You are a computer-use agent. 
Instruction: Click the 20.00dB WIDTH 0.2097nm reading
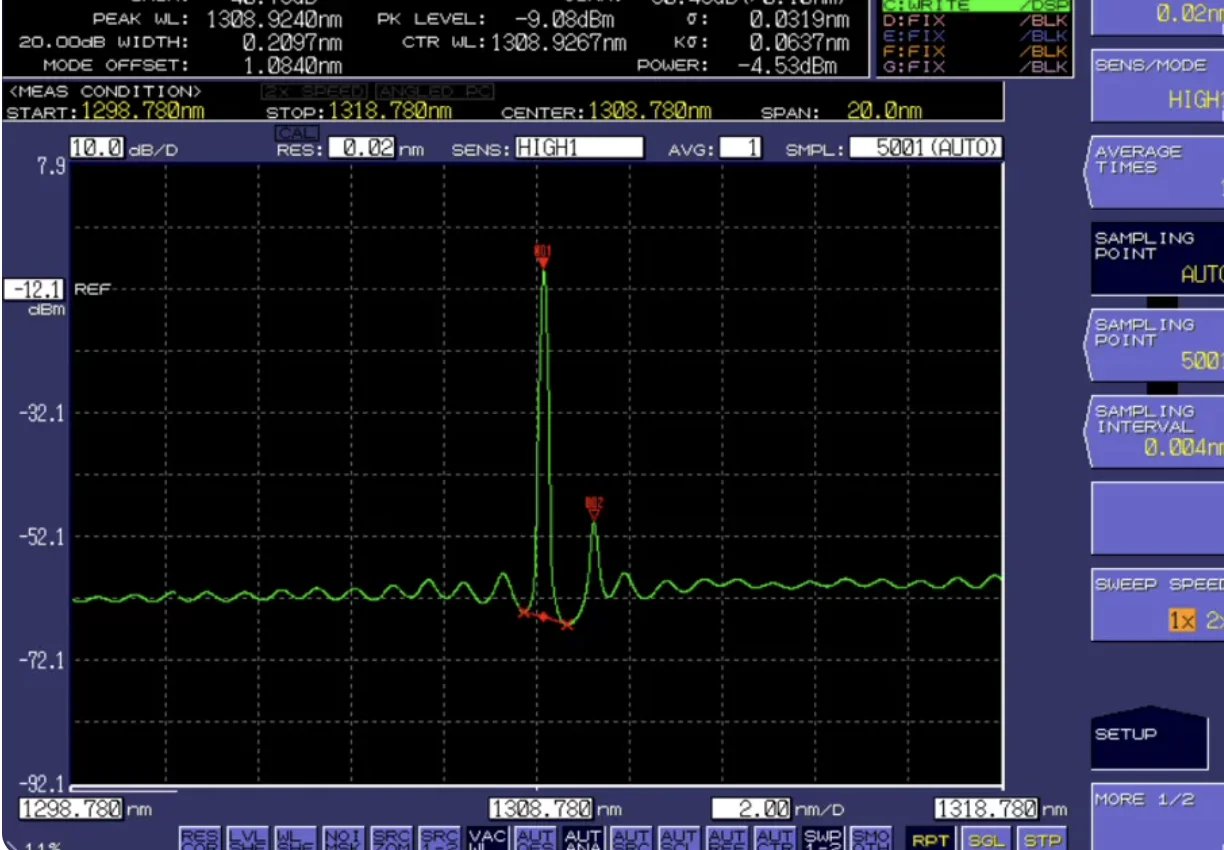point(292,43)
